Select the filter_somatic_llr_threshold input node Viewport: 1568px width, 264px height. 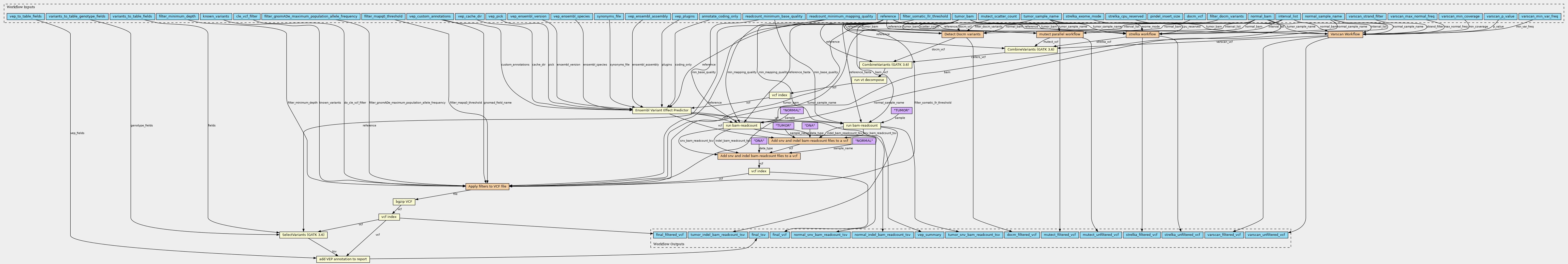click(x=925, y=16)
